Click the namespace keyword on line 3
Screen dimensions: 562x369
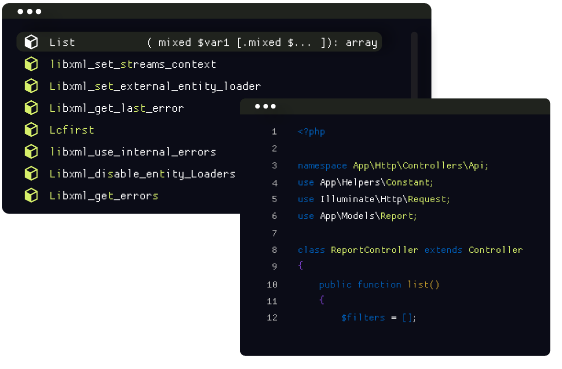(x=322, y=166)
